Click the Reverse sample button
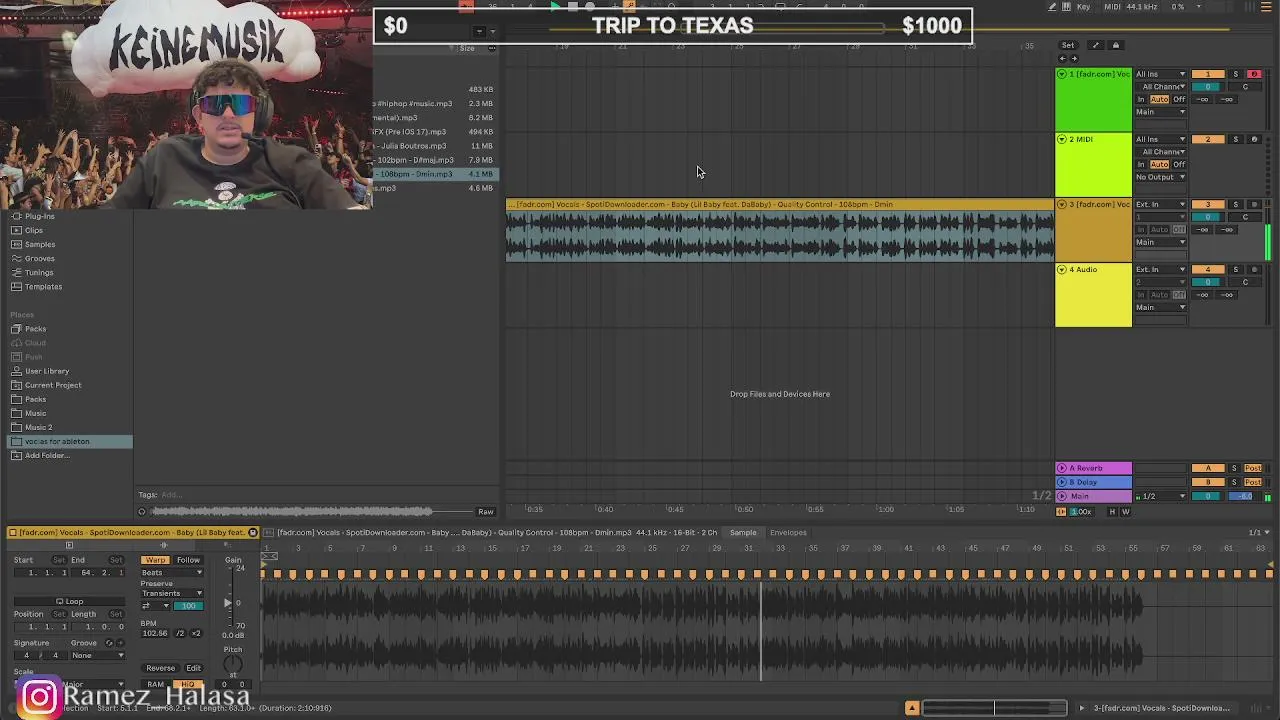The height and width of the screenshot is (720, 1280). (160, 668)
